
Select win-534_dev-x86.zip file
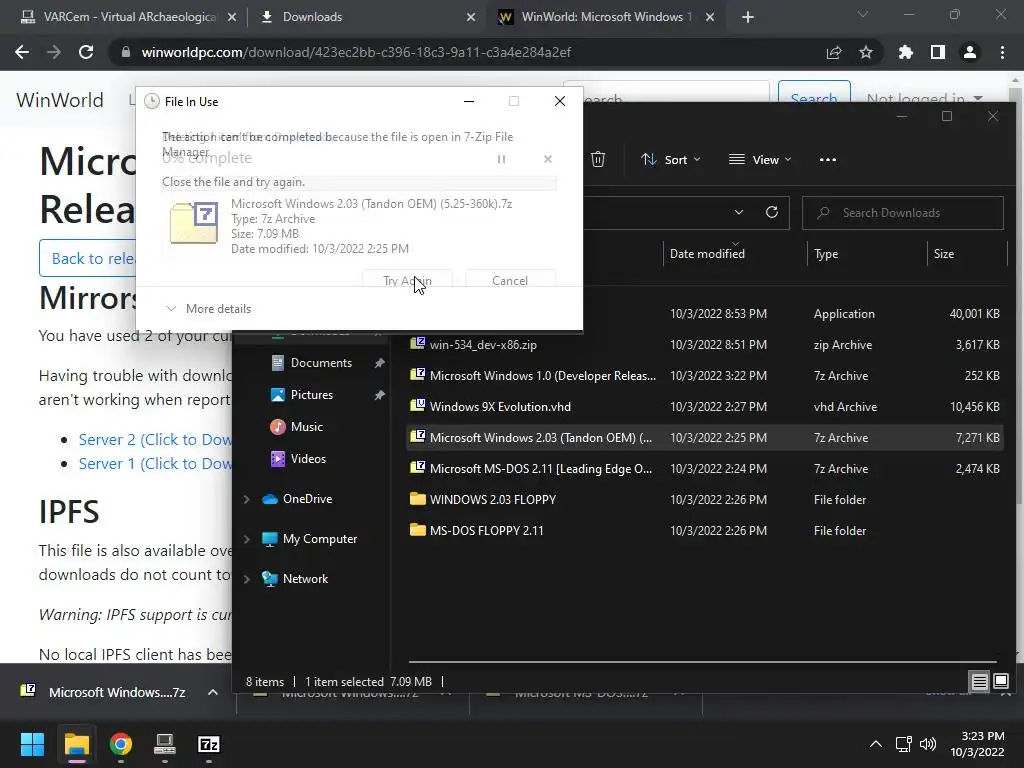click(705, 345)
